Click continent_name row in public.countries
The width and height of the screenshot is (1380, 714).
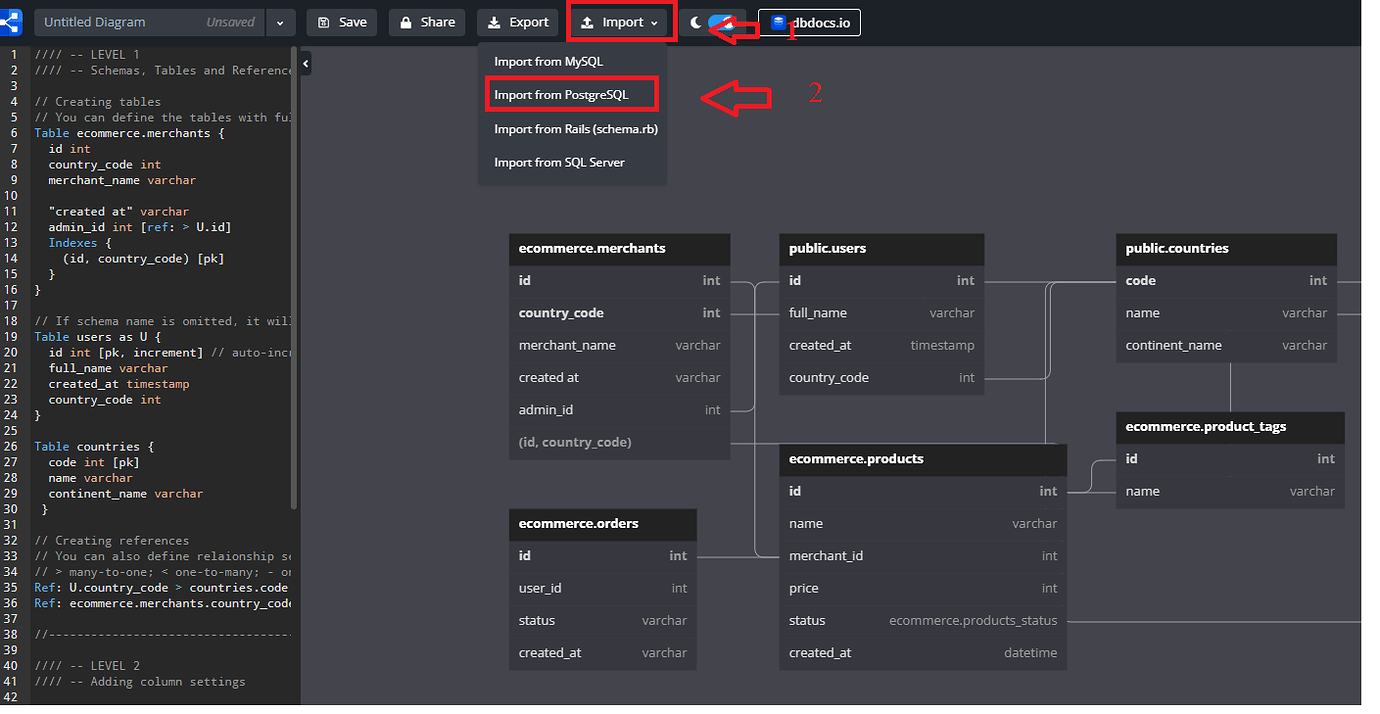[1226, 346]
